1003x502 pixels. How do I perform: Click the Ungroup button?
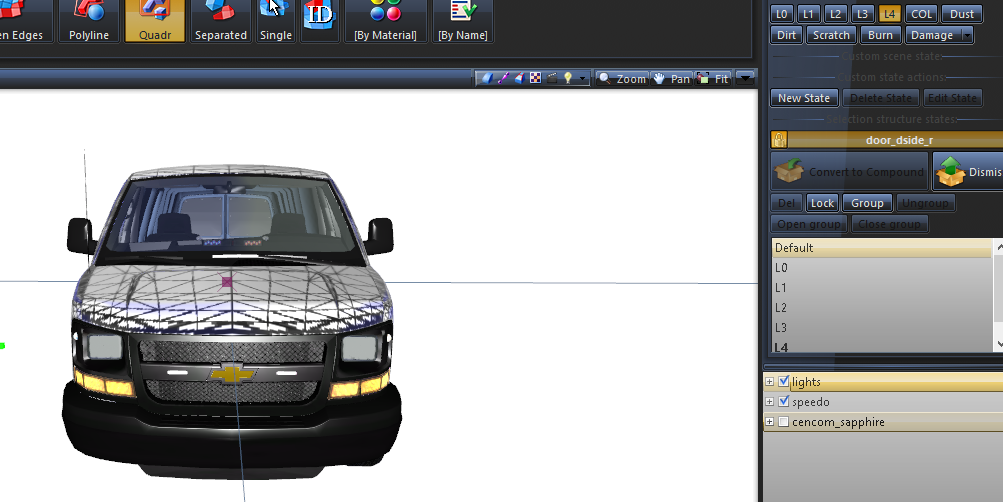926,203
